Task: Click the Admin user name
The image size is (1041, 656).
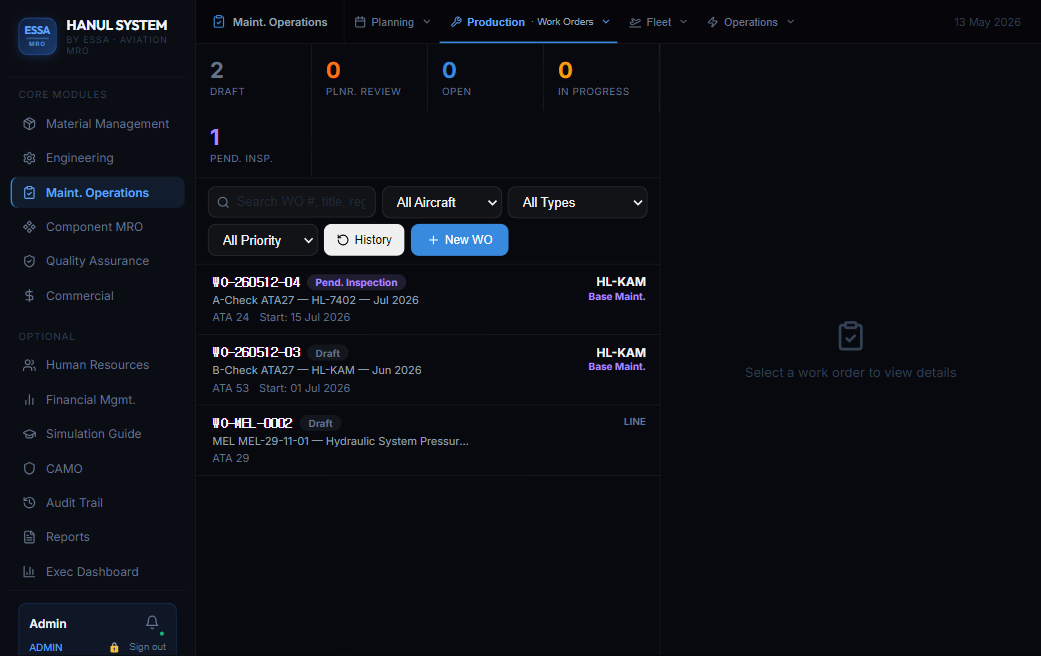Action: click(x=48, y=623)
